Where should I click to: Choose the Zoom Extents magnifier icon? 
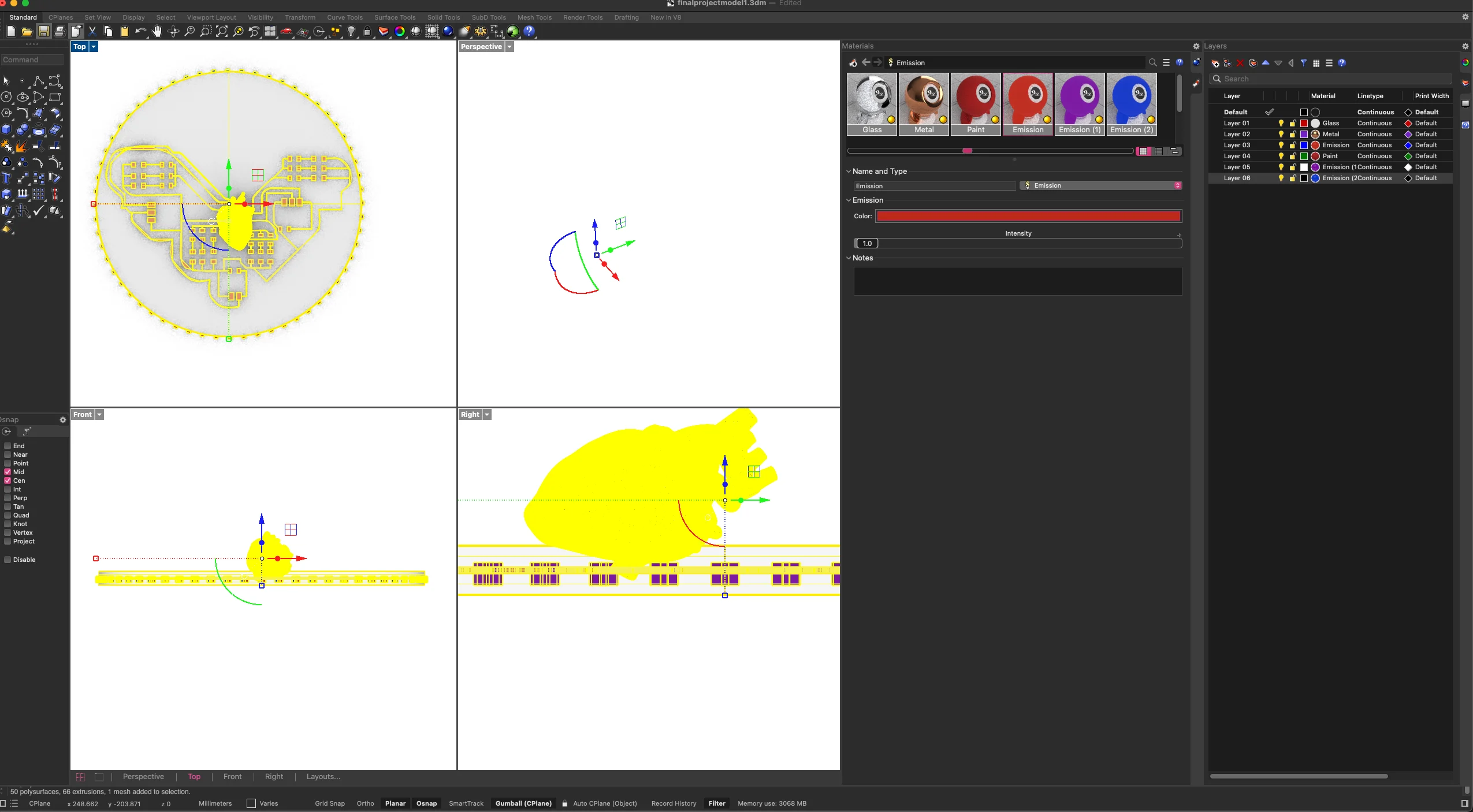[222, 32]
